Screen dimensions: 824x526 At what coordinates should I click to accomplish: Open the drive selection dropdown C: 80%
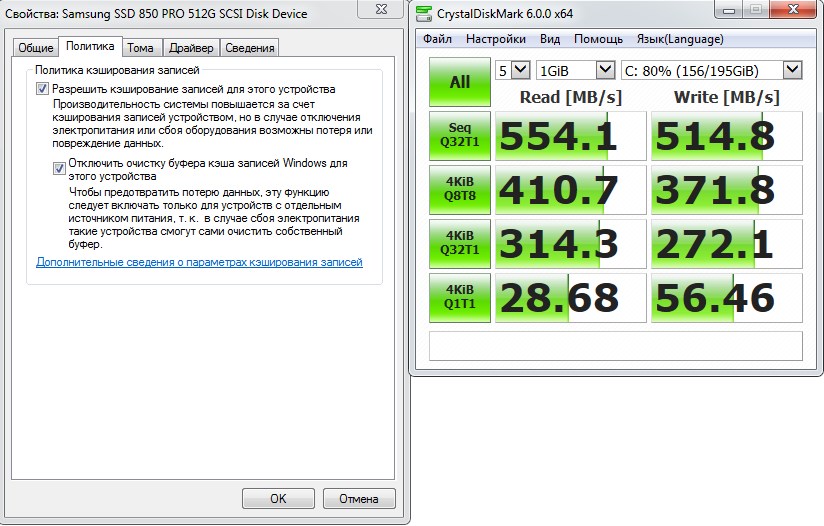[712, 70]
